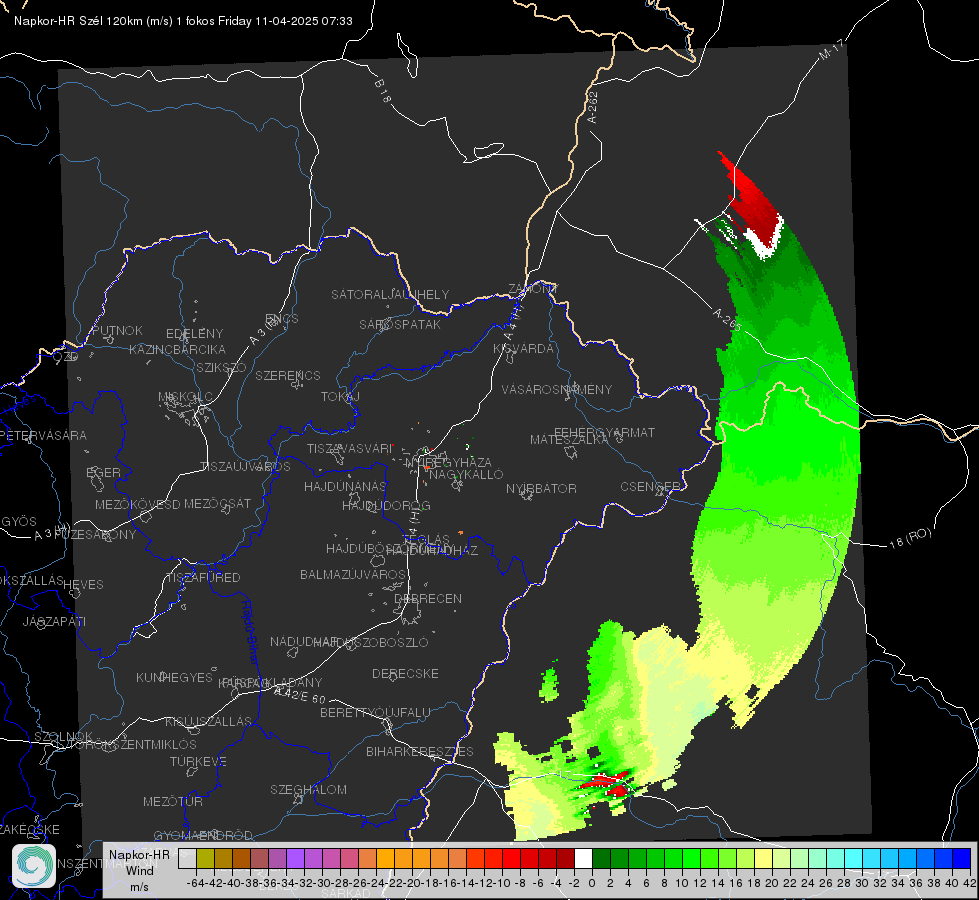Click the m/s unit label in legend
979x900 pixels.
(x=139, y=887)
